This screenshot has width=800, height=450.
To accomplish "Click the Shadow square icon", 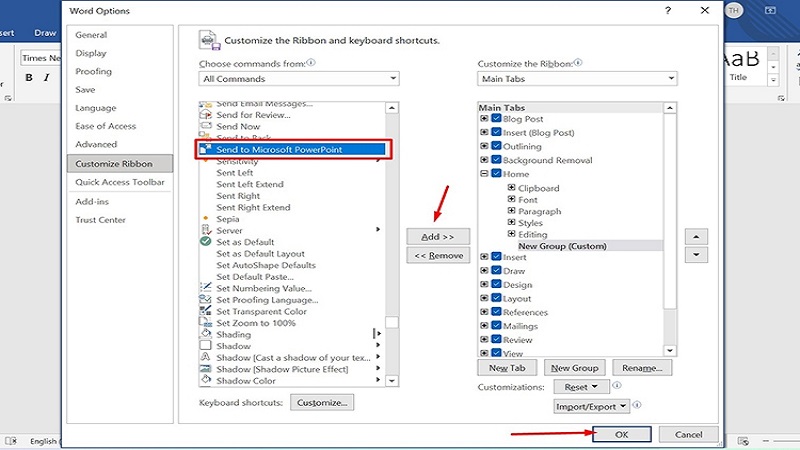I will pyautogui.click(x=206, y=345).
